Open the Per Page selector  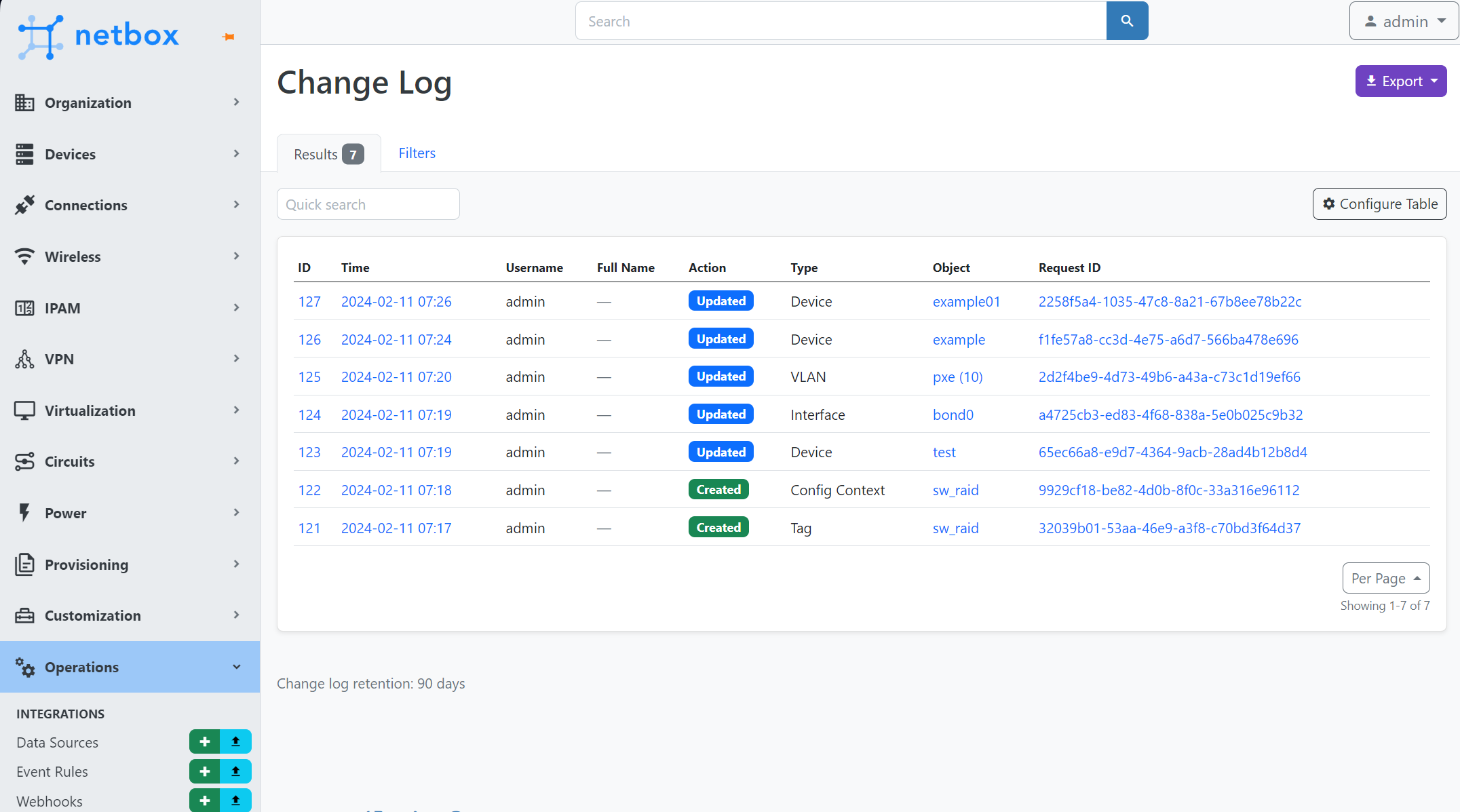tap(1386, 578)
